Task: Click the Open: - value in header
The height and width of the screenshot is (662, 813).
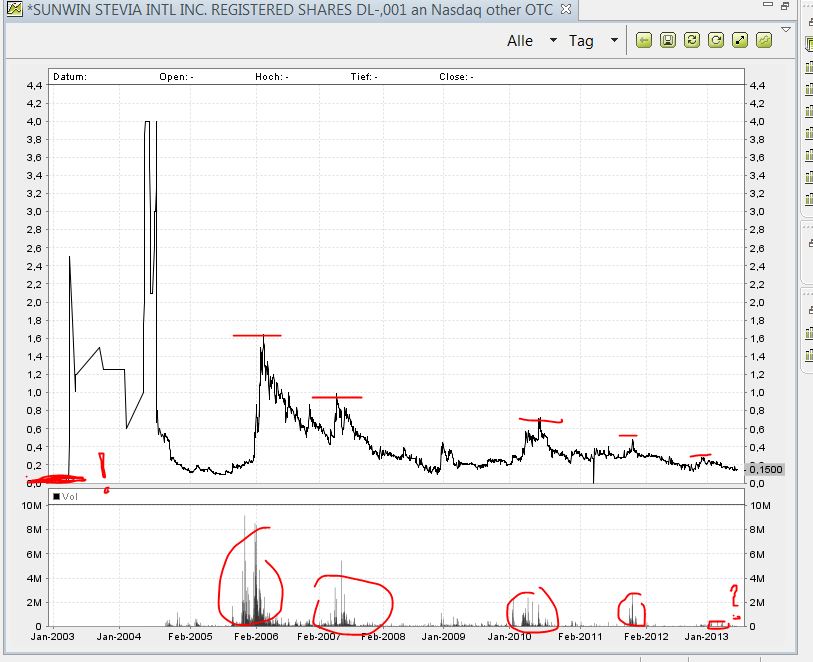Action: click(x=176, y=77)
